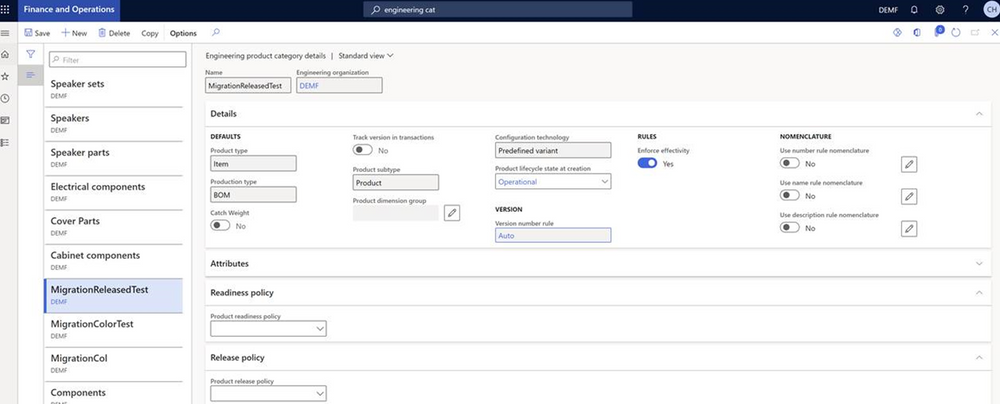Toggle the list view lines icon
The image size is (1000, 404).
pyautogui.click(x=30, y=75)
